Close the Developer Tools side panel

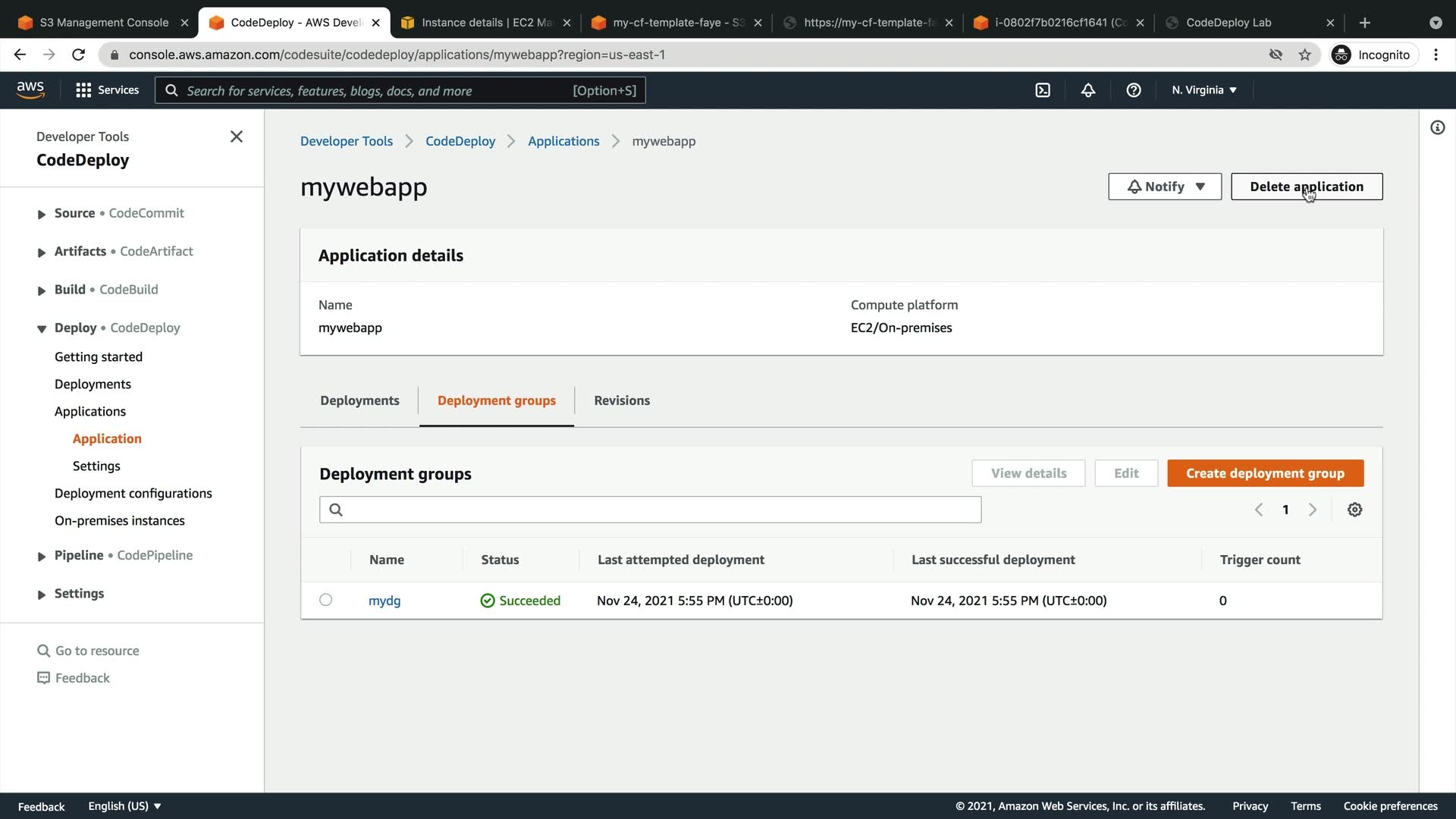(x=236, y=136)
